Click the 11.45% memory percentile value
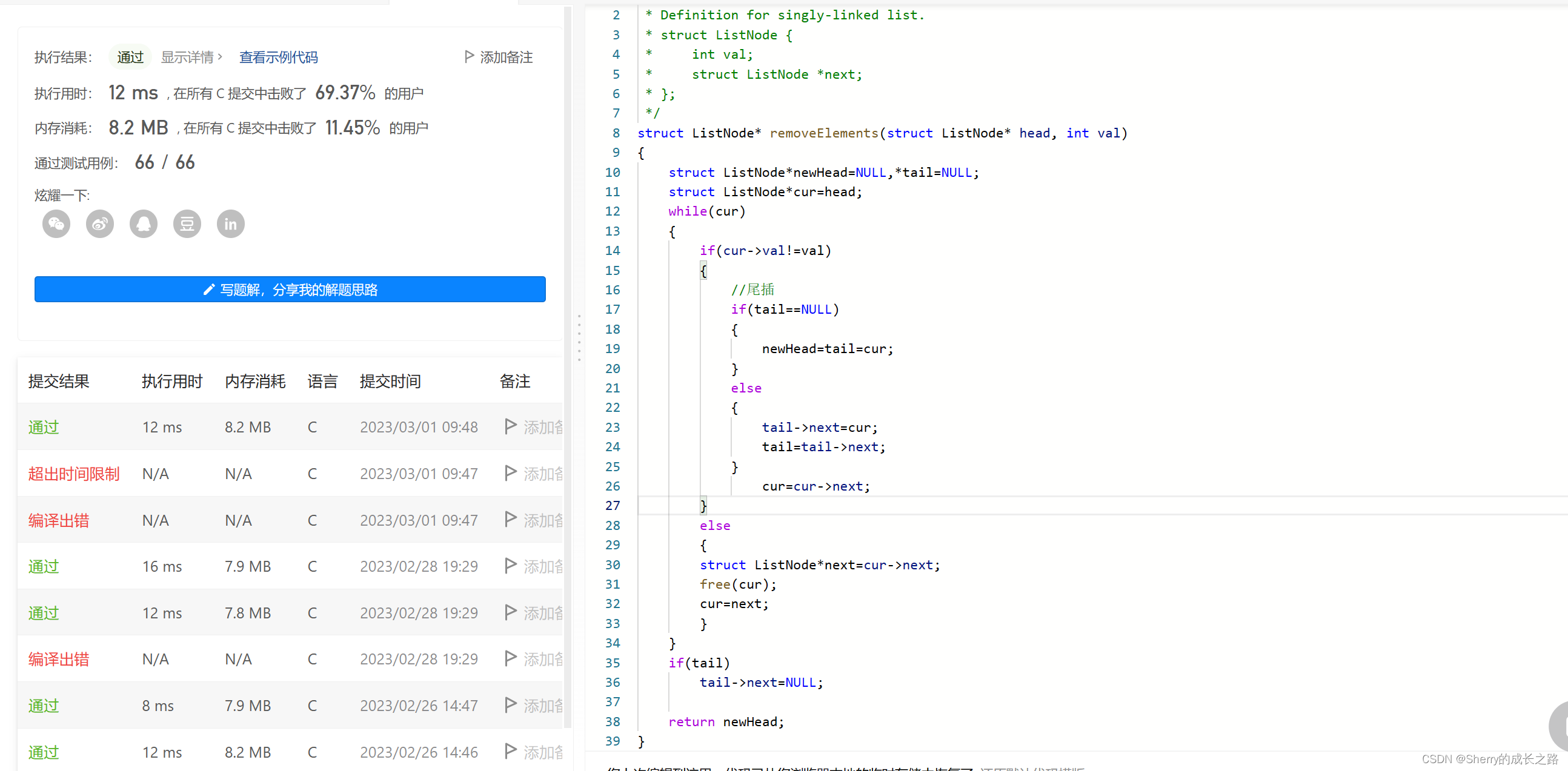 (353, 128)
